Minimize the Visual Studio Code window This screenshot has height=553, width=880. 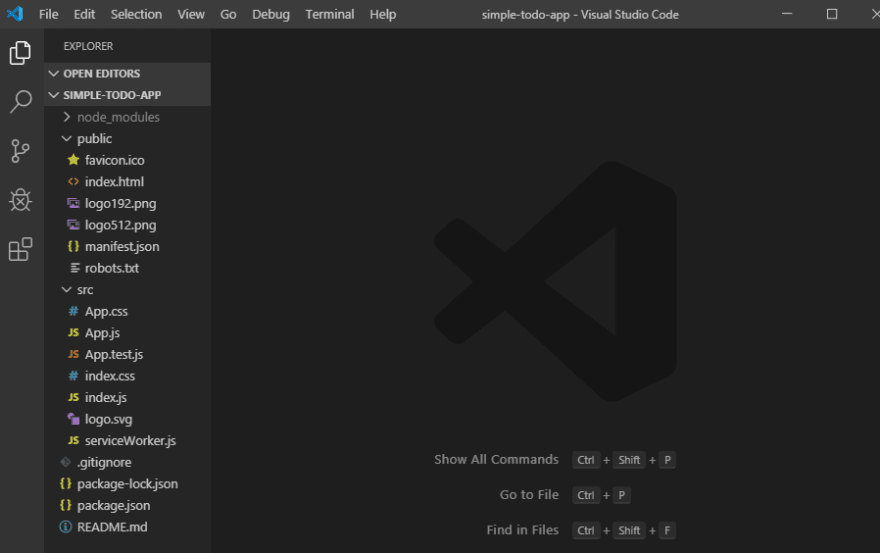click(787, 13)
